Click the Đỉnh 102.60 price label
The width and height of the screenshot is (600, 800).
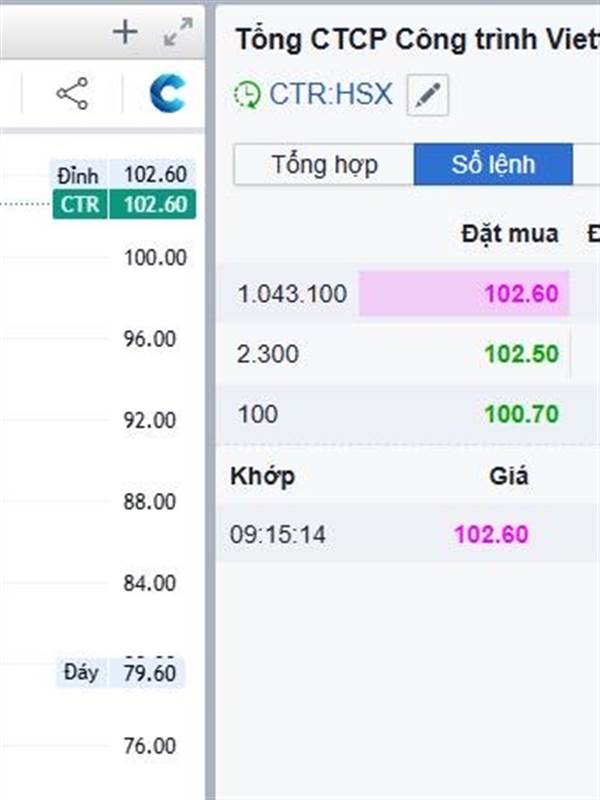click(123, 174)
